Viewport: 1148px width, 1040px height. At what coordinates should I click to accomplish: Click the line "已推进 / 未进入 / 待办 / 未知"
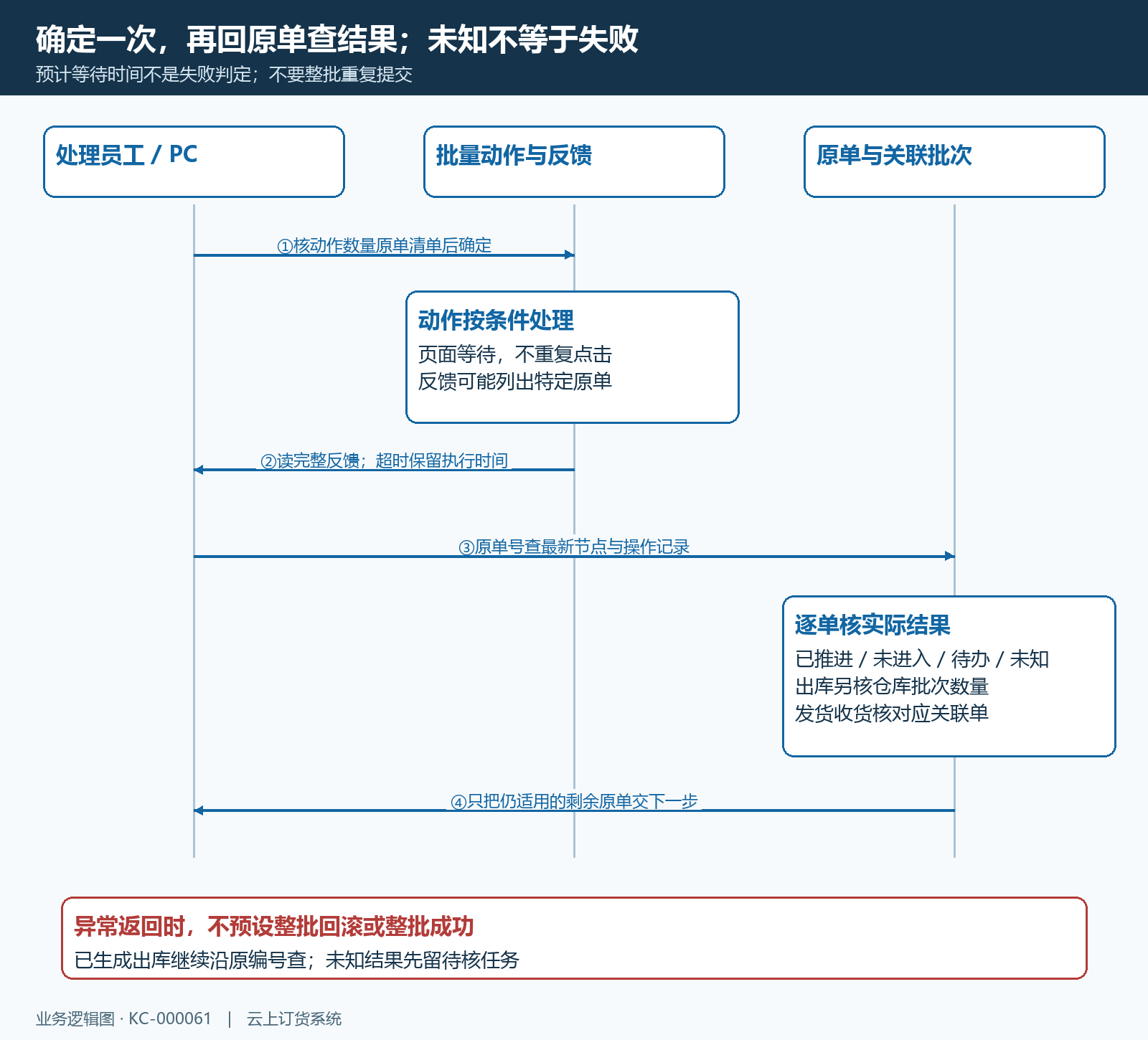pos(922,659)
